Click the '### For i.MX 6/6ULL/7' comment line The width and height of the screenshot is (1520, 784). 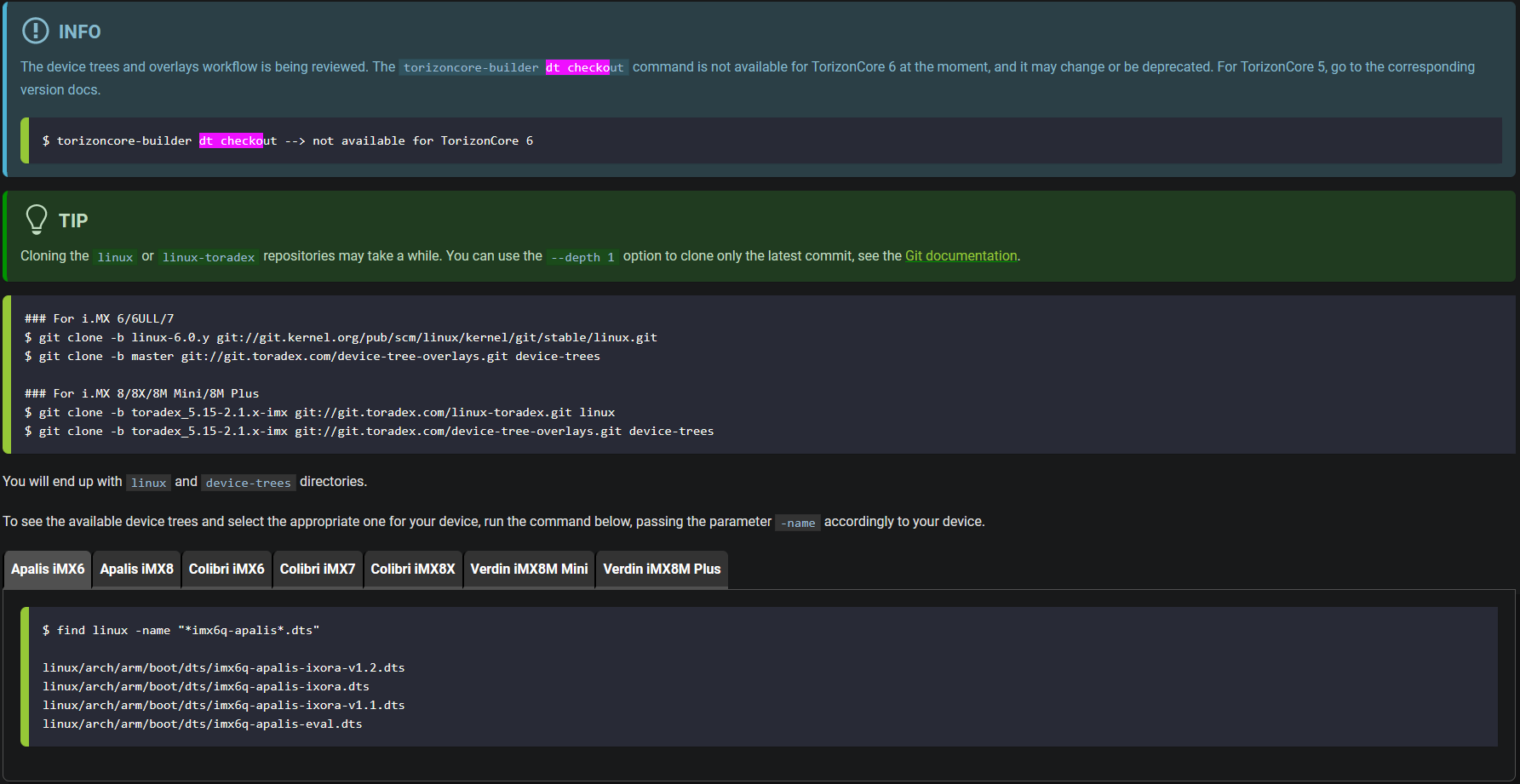pos(100,318)
